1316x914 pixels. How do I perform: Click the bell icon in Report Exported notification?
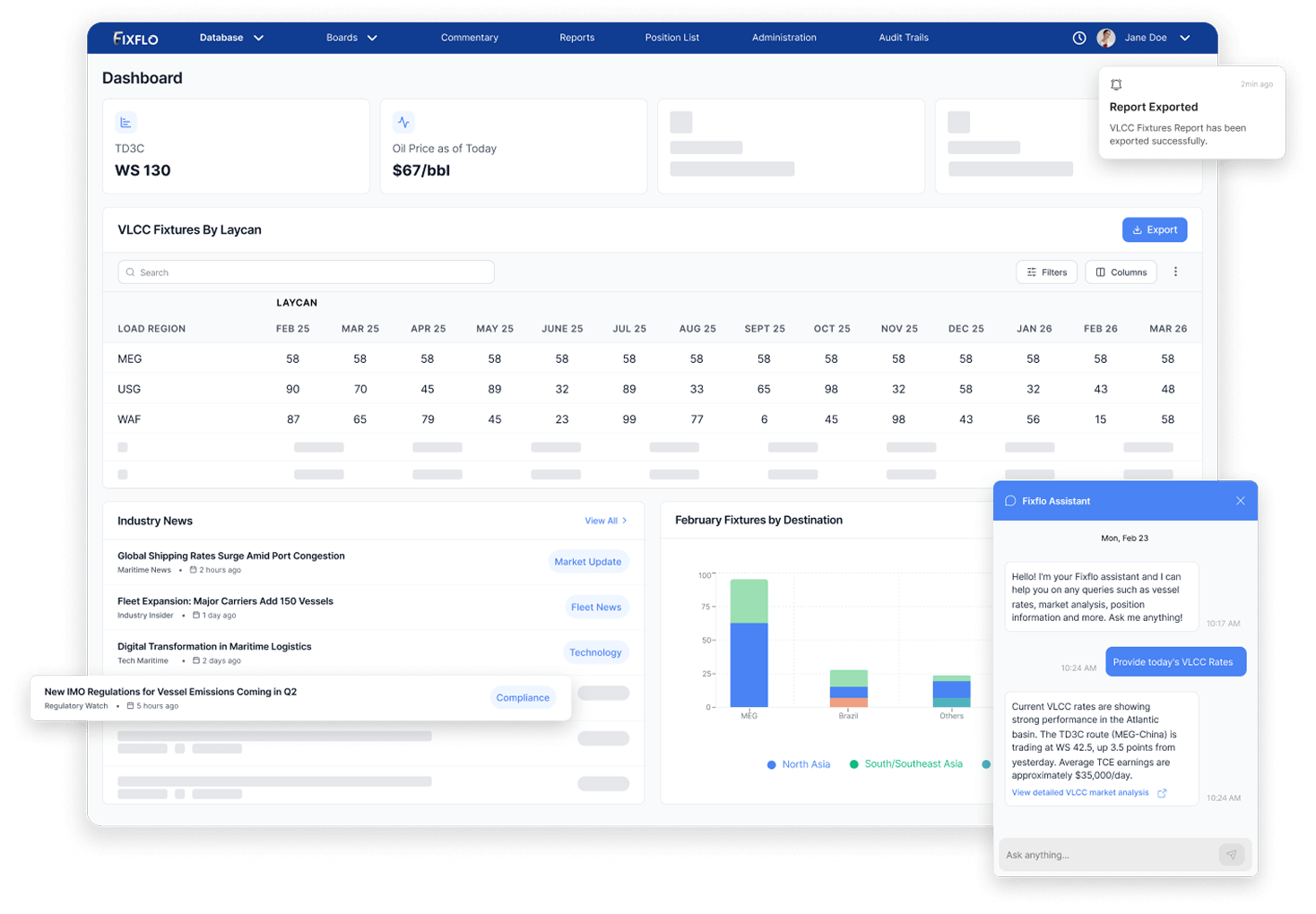1116,84
